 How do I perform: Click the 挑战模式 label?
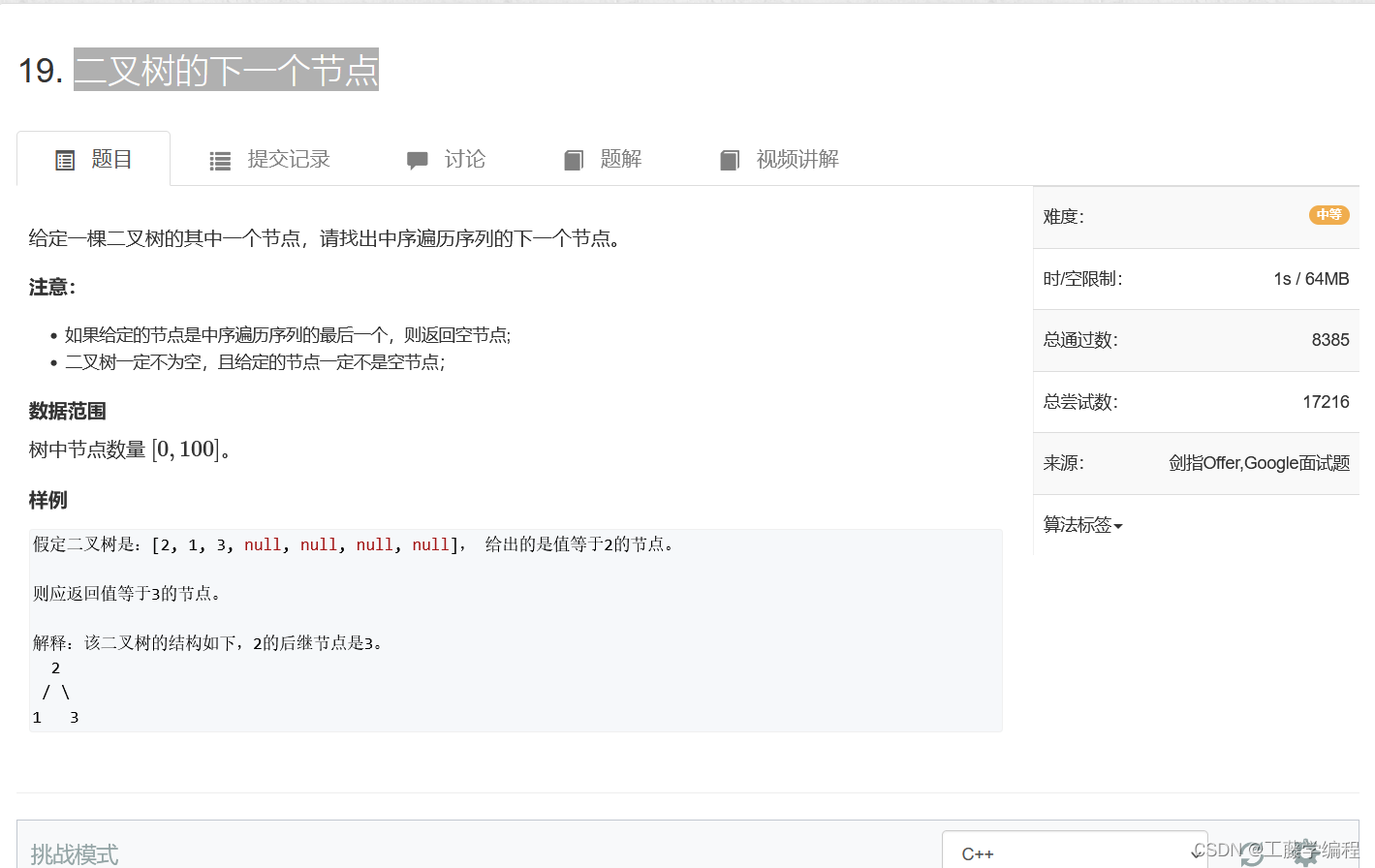coord(72,853)
